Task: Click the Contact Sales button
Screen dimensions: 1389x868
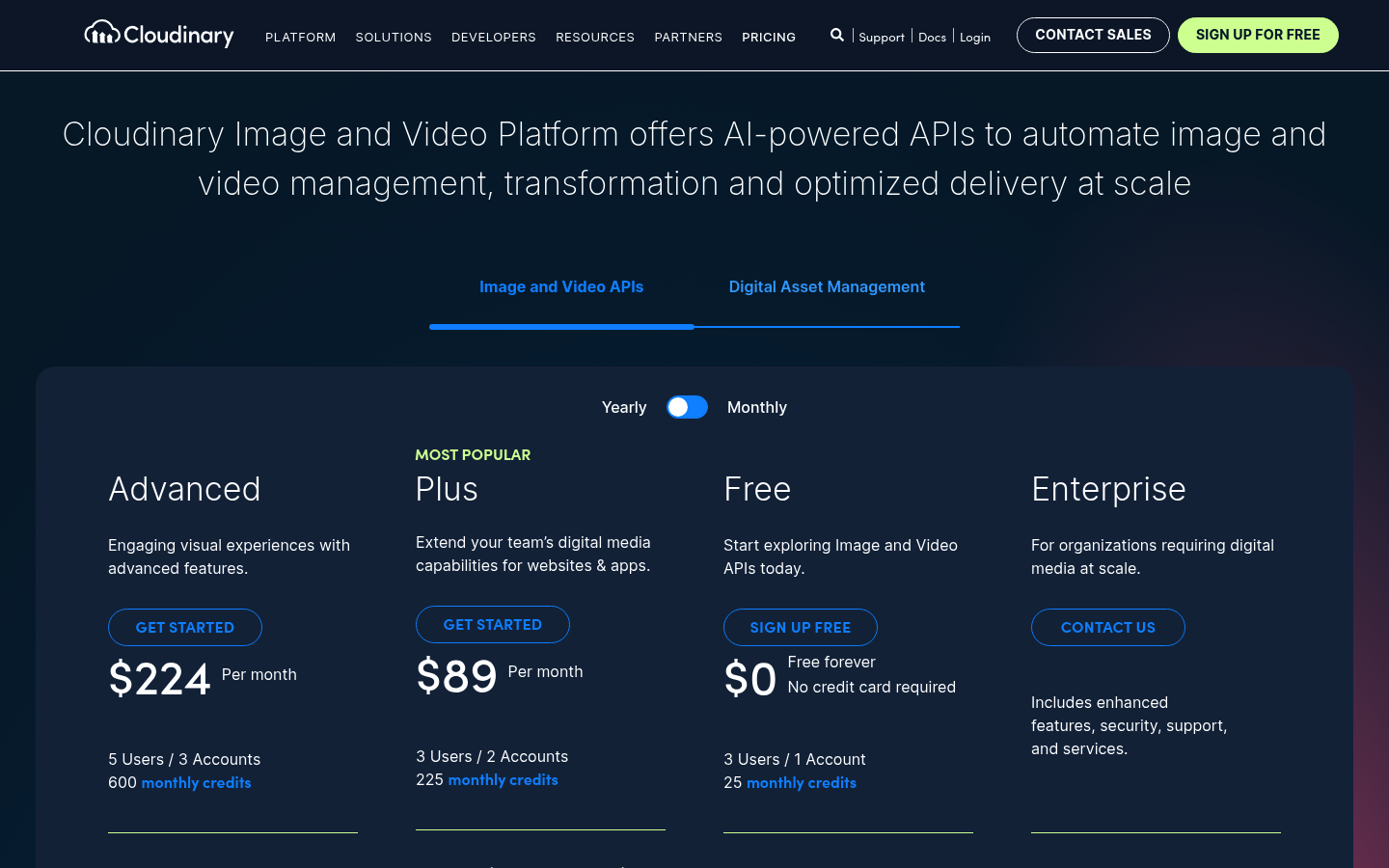Action: 1093,35
